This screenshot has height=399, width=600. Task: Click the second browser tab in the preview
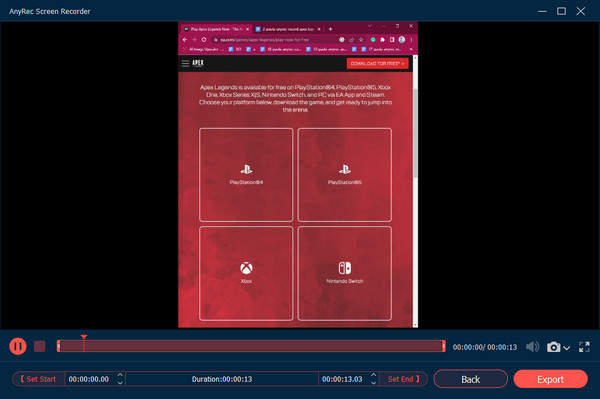[288, 29]
